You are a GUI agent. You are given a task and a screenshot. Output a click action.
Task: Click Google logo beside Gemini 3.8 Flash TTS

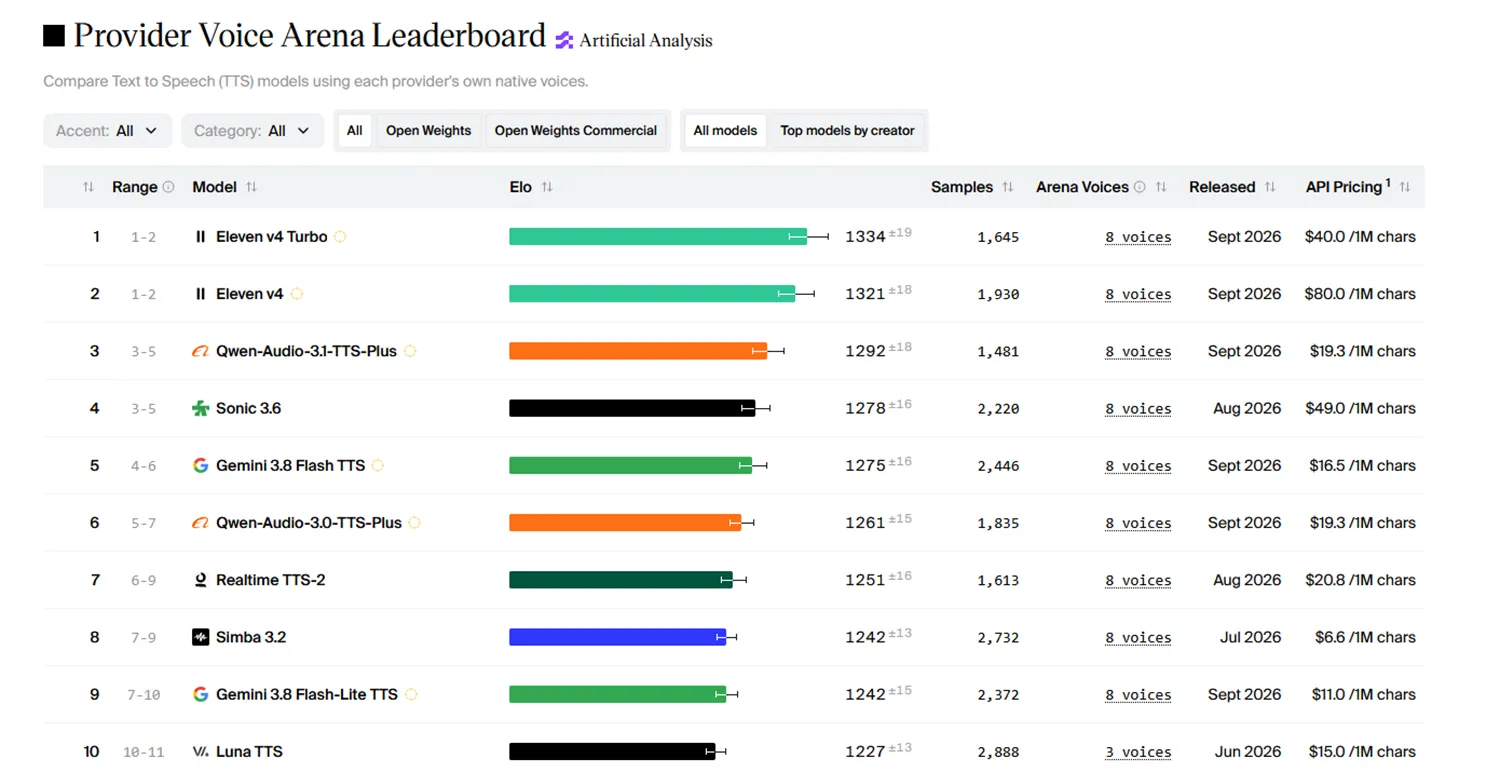click(x=200, y=465)
